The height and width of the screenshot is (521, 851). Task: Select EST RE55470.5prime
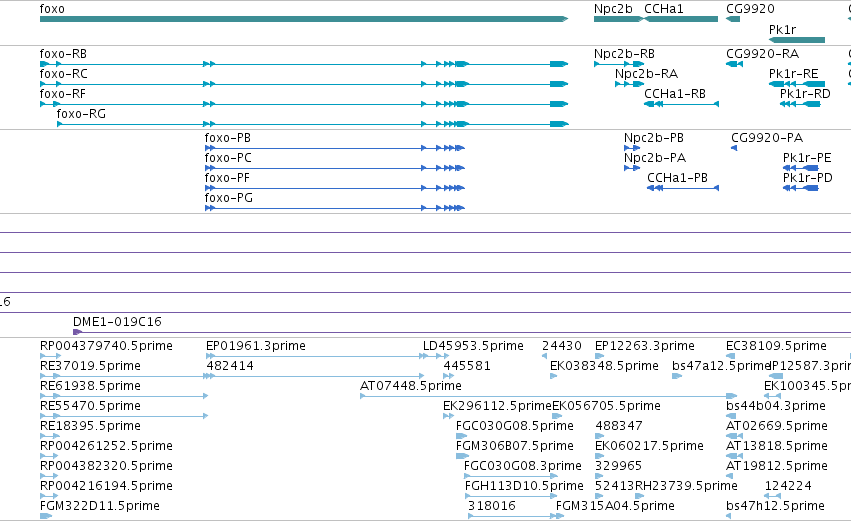[x=90, y=406]
